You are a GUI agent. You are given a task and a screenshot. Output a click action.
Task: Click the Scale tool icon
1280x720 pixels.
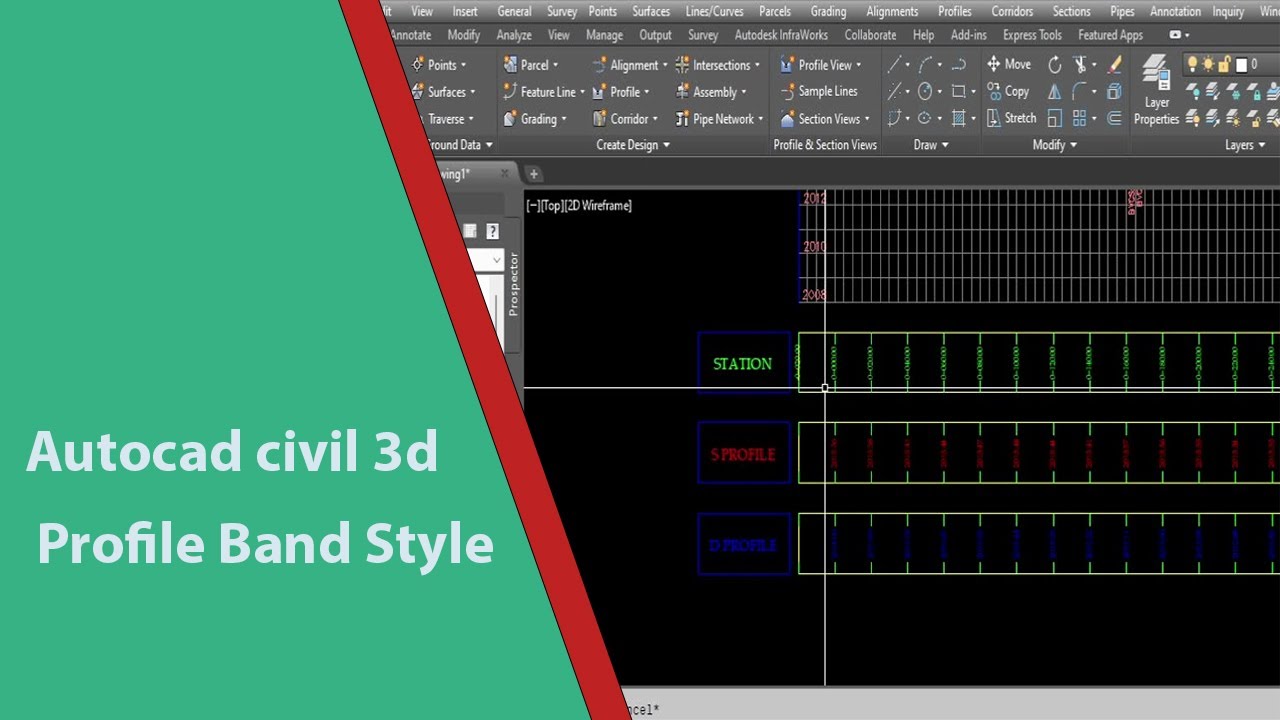coord(1055,119)
